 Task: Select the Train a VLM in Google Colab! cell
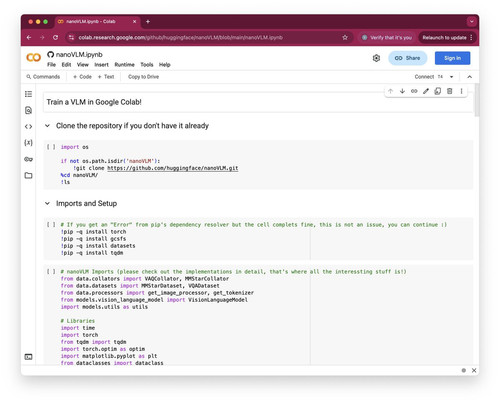click(258, 102)
